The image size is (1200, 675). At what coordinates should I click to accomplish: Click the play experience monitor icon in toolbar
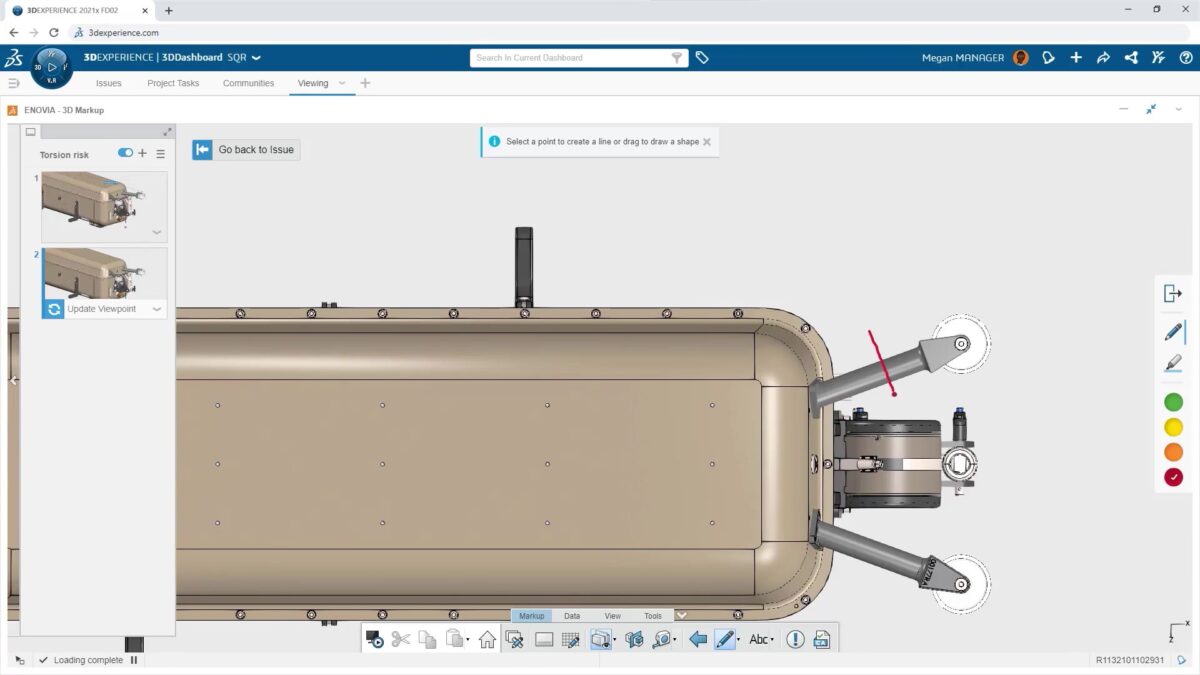375,639
